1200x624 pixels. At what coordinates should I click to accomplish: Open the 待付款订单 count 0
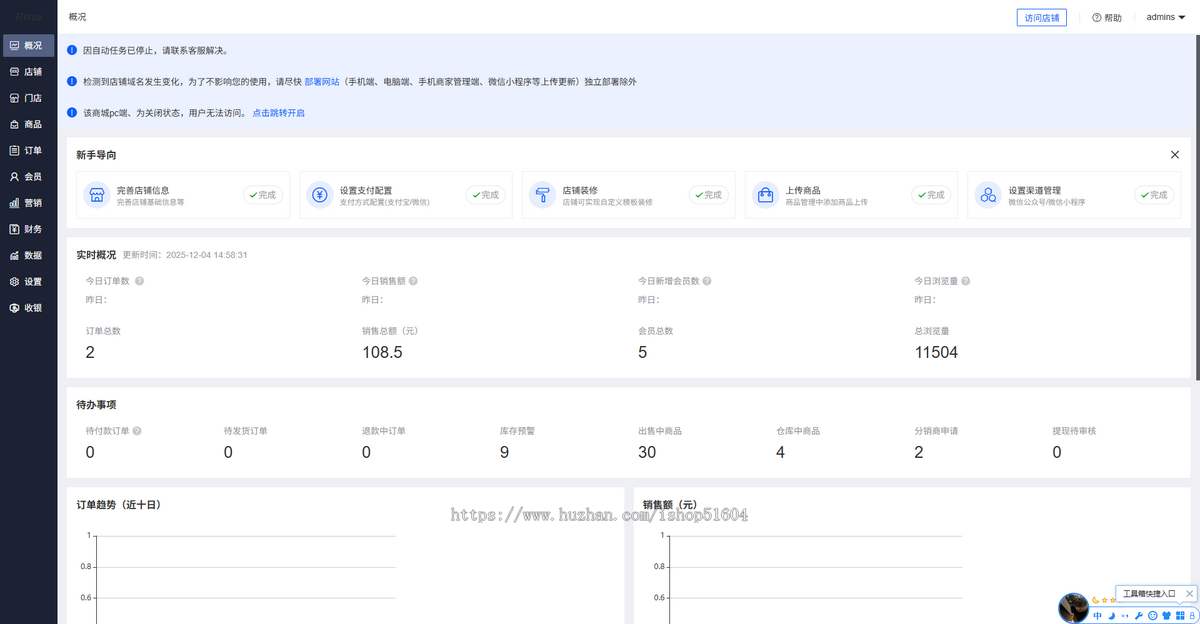point(90,452)
